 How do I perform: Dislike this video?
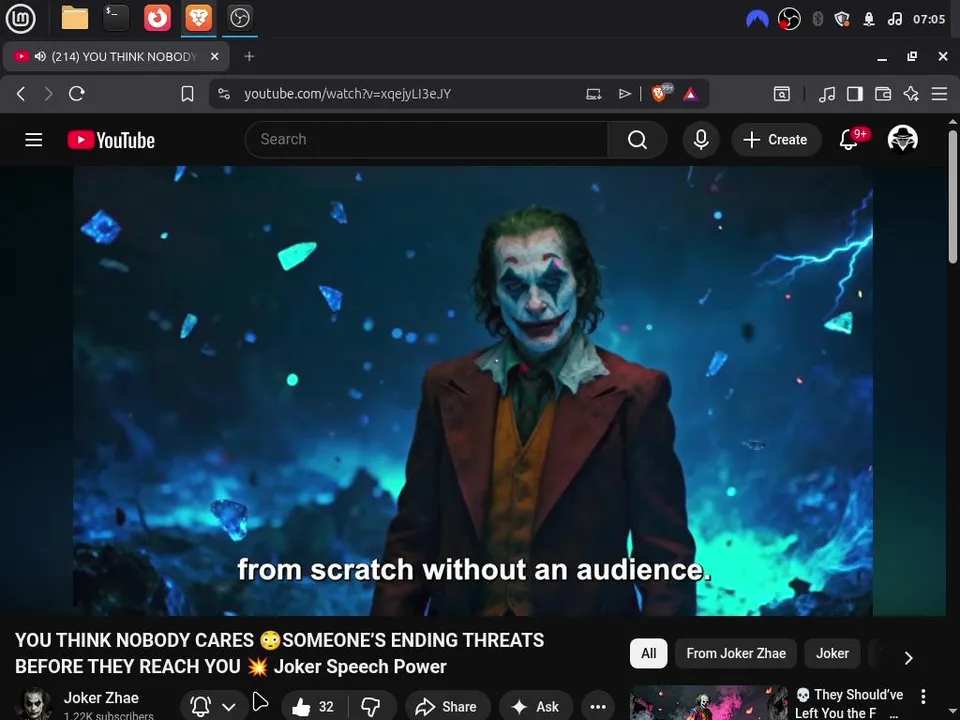(371, 707)
